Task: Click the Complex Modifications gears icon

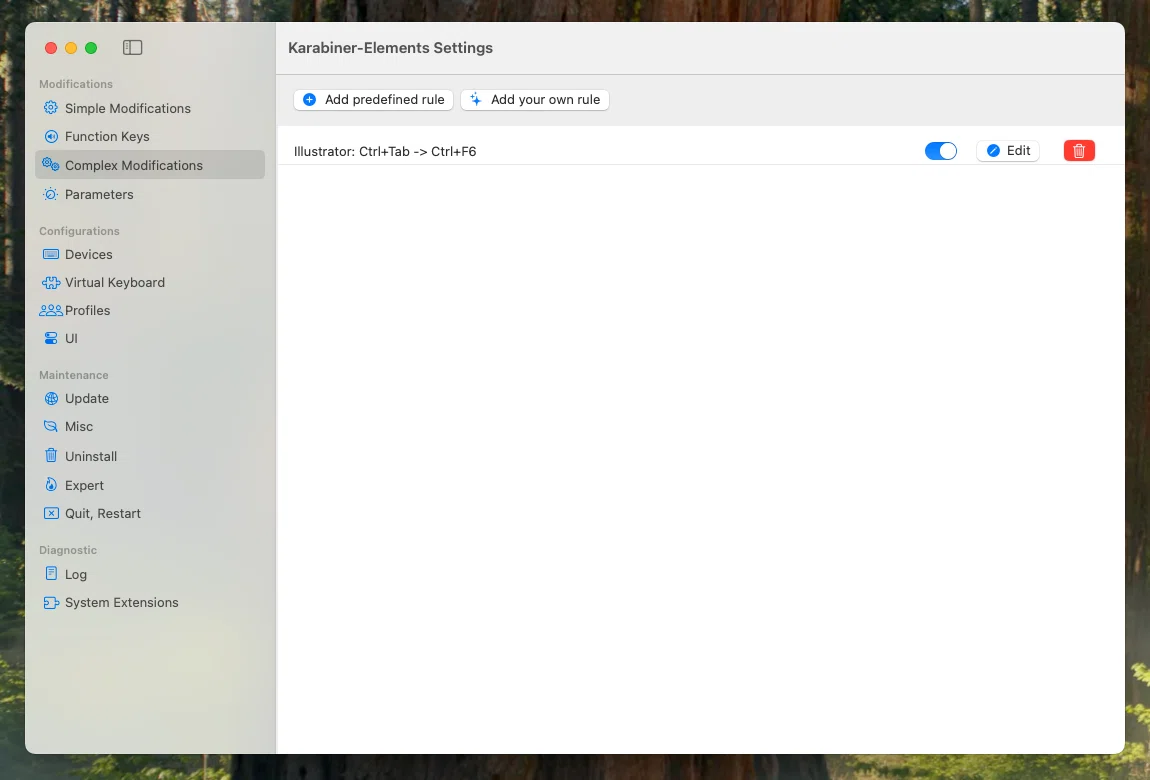Action: [51, 165]
